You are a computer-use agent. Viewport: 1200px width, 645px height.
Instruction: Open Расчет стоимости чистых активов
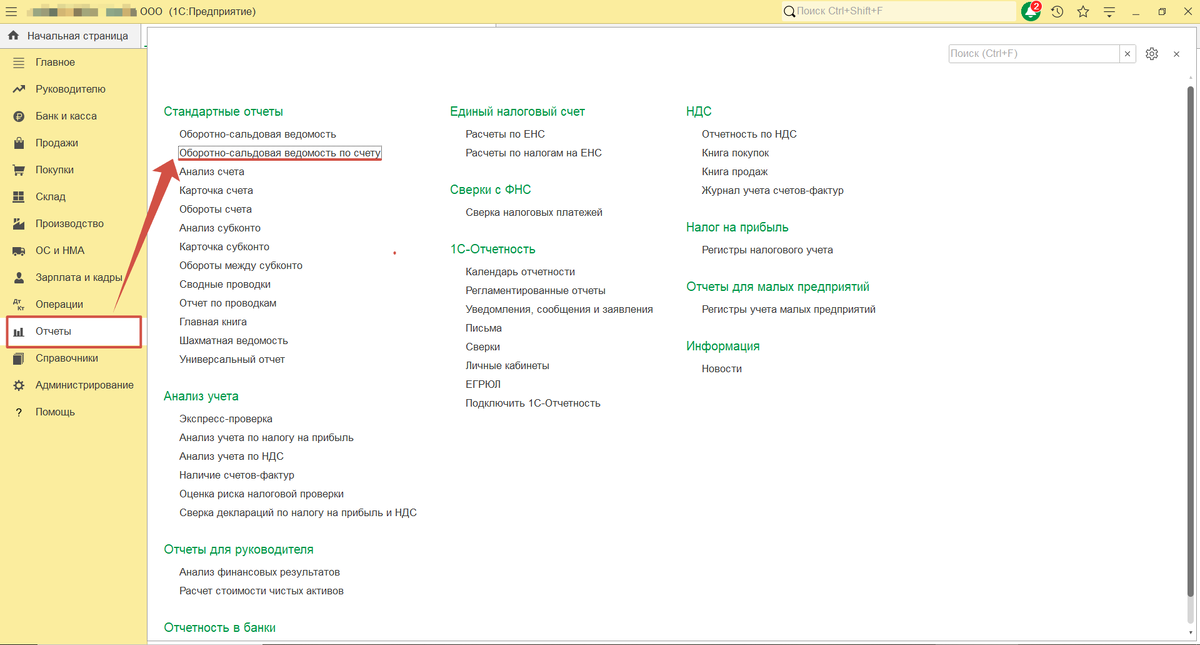click(x=261, y=591)
